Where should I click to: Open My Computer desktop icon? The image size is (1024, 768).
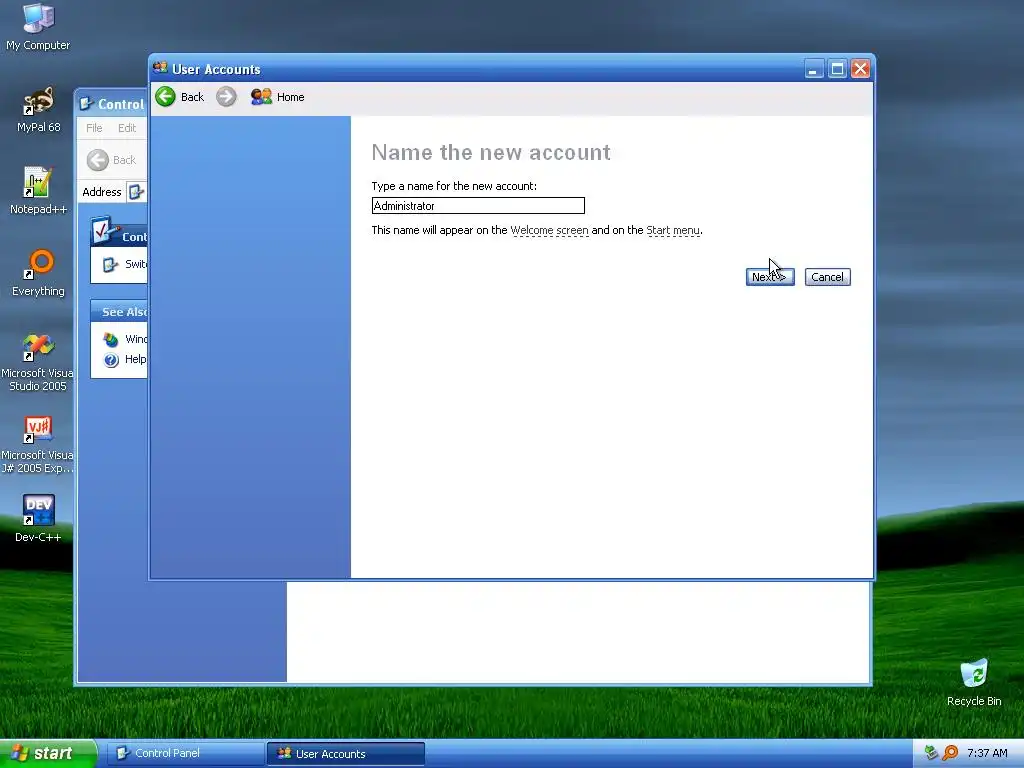pos(38,27)
